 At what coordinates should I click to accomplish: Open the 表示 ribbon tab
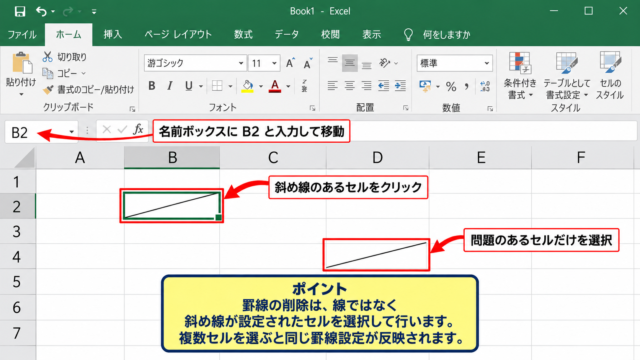click(371, 35)
